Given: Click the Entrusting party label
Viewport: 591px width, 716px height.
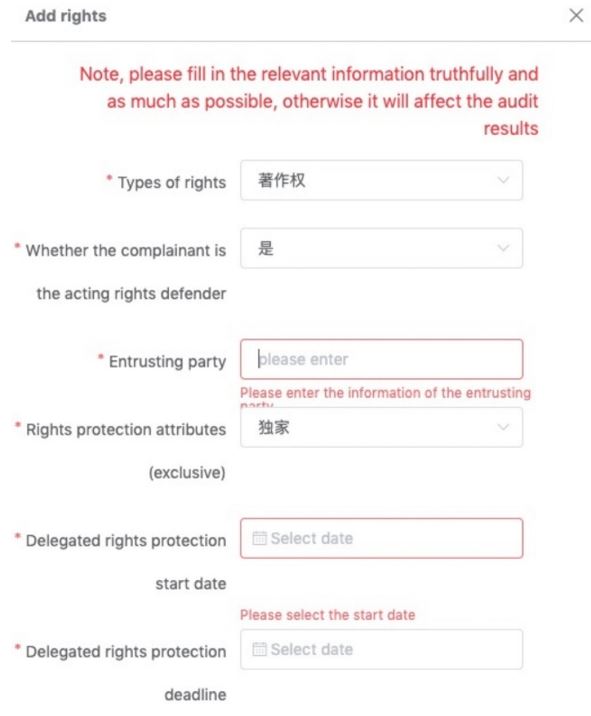Looking at the screenshot, I should [167, 362].
